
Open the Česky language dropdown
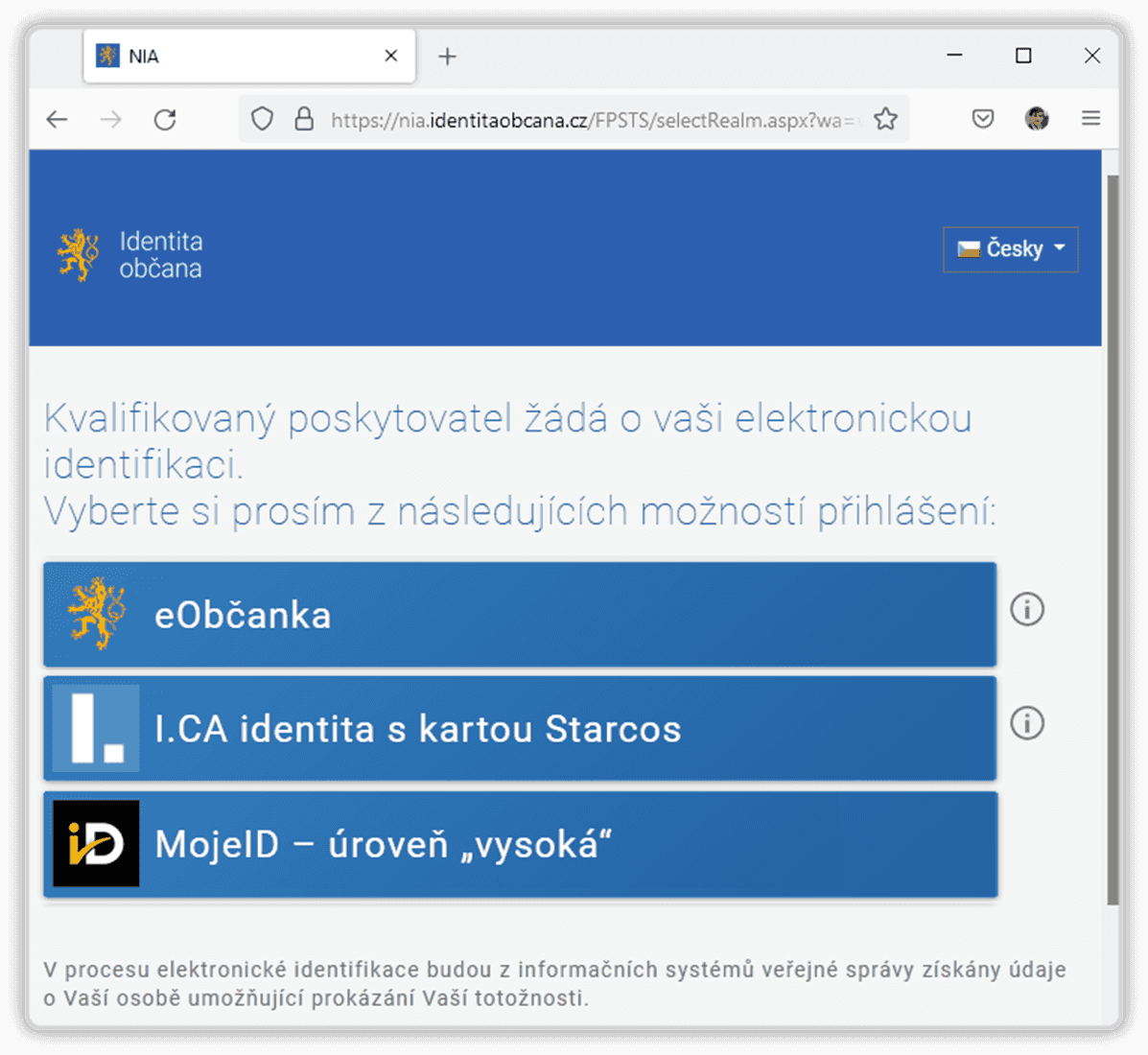tap(1010, 249)
